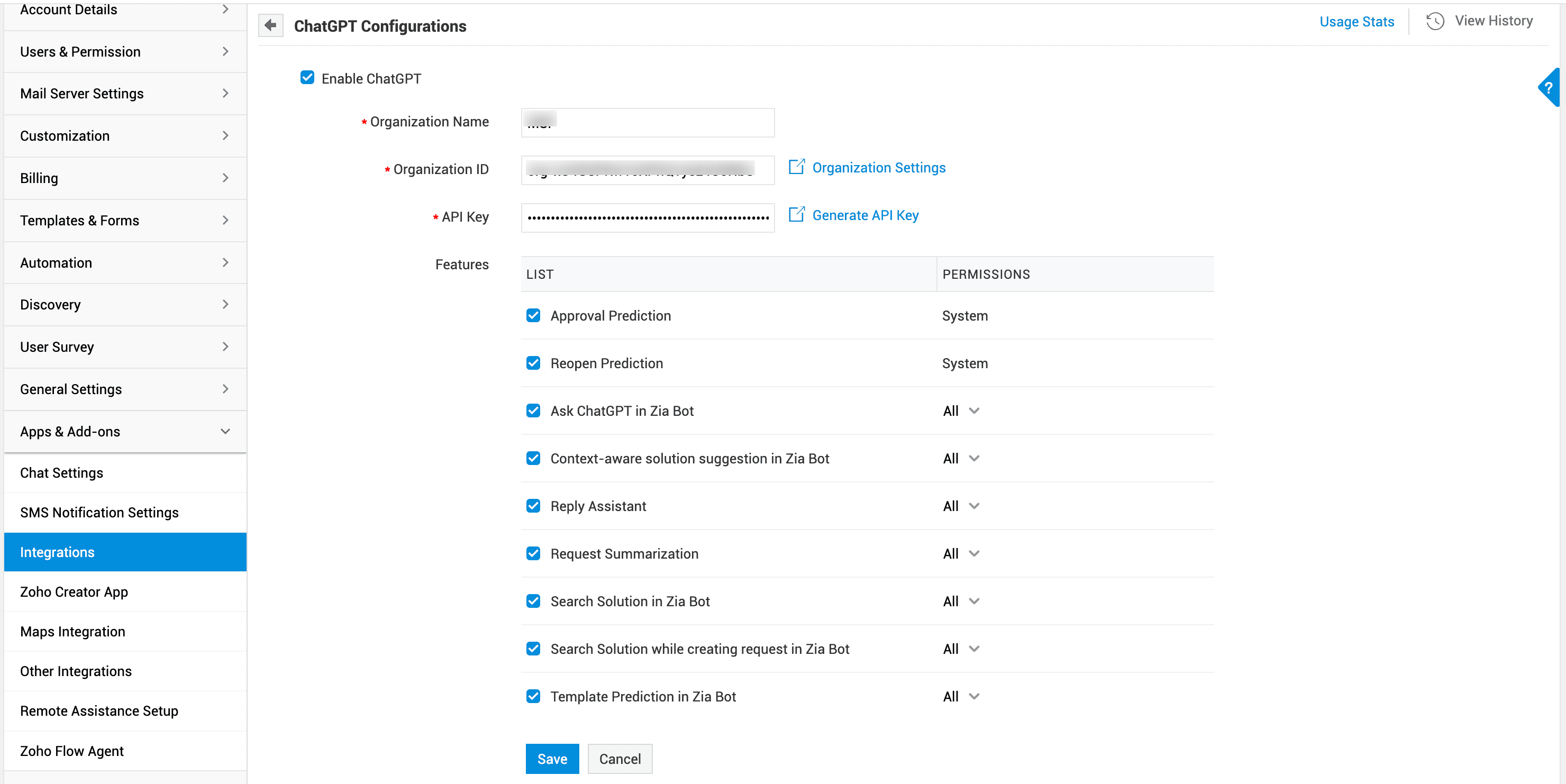Click the View History clock icon

click(1435, 21)
